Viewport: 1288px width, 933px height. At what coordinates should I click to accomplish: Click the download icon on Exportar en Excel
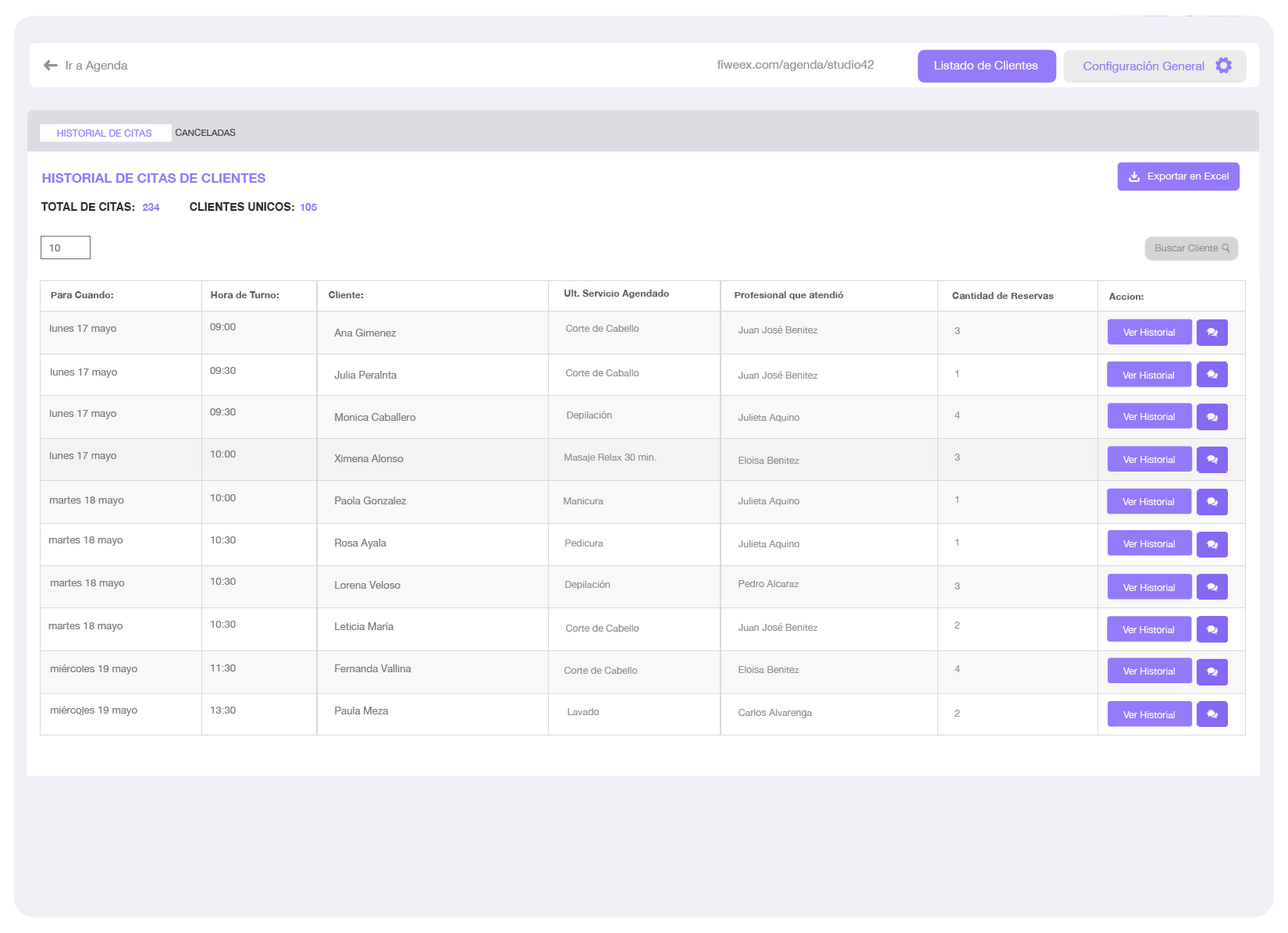(1134, 176)
